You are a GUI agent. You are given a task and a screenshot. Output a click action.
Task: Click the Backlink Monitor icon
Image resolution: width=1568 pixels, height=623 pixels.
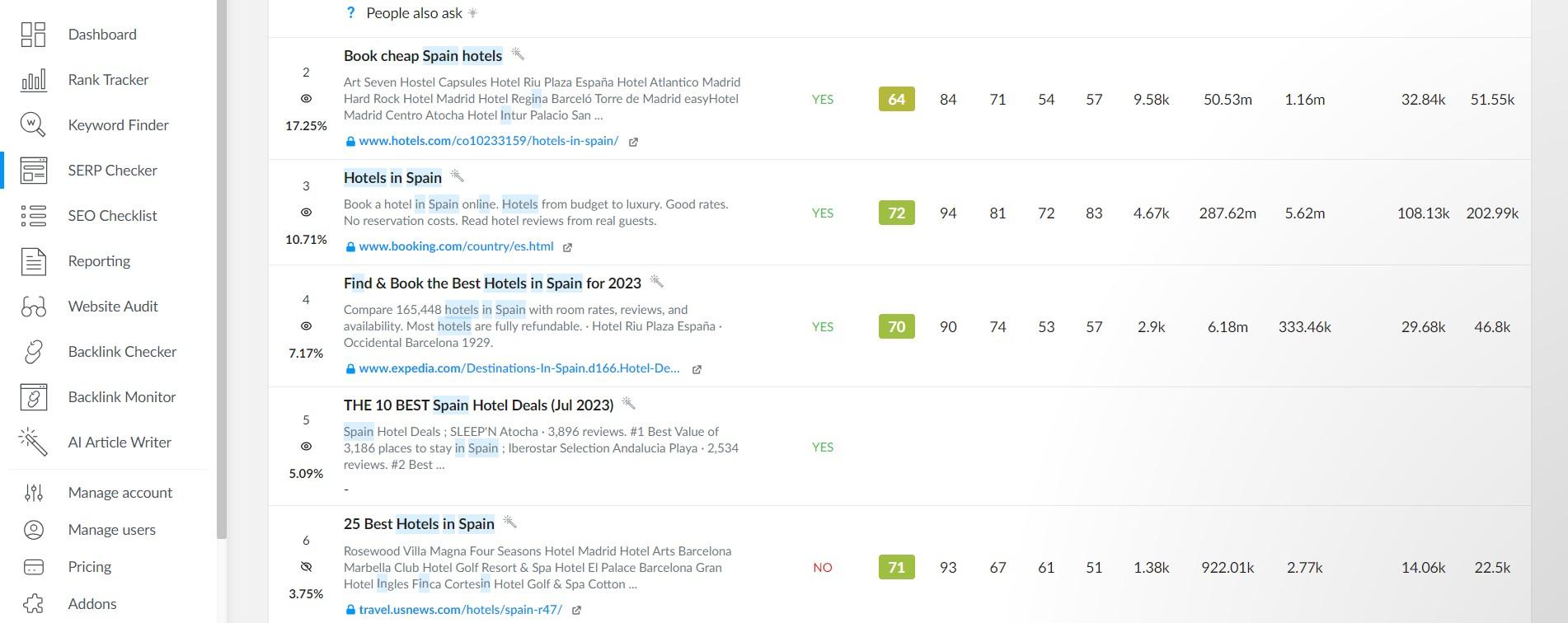click(x=33, y=397)
